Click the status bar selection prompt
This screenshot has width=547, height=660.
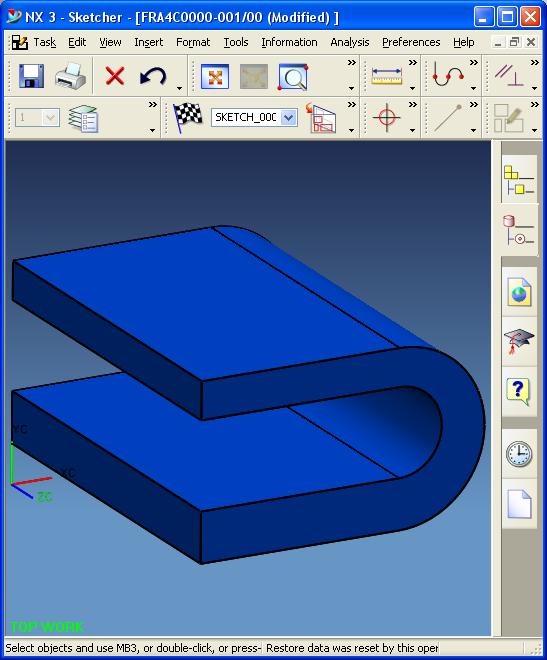click(133, 647)
